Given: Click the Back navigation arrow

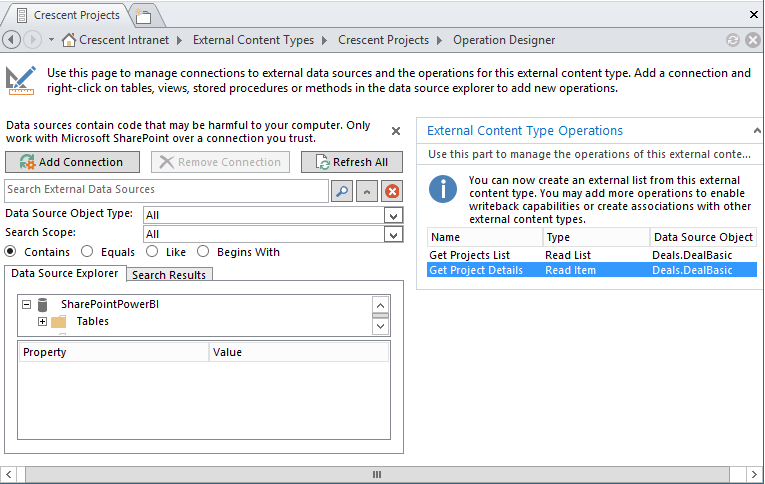Looking at the screenshot, I should pos(11,40).
